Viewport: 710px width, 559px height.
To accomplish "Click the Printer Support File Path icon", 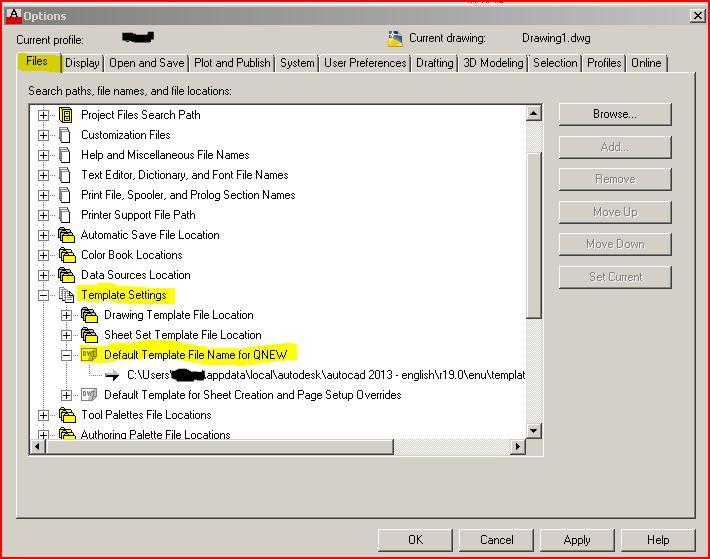I will click(x=65, y=215).
